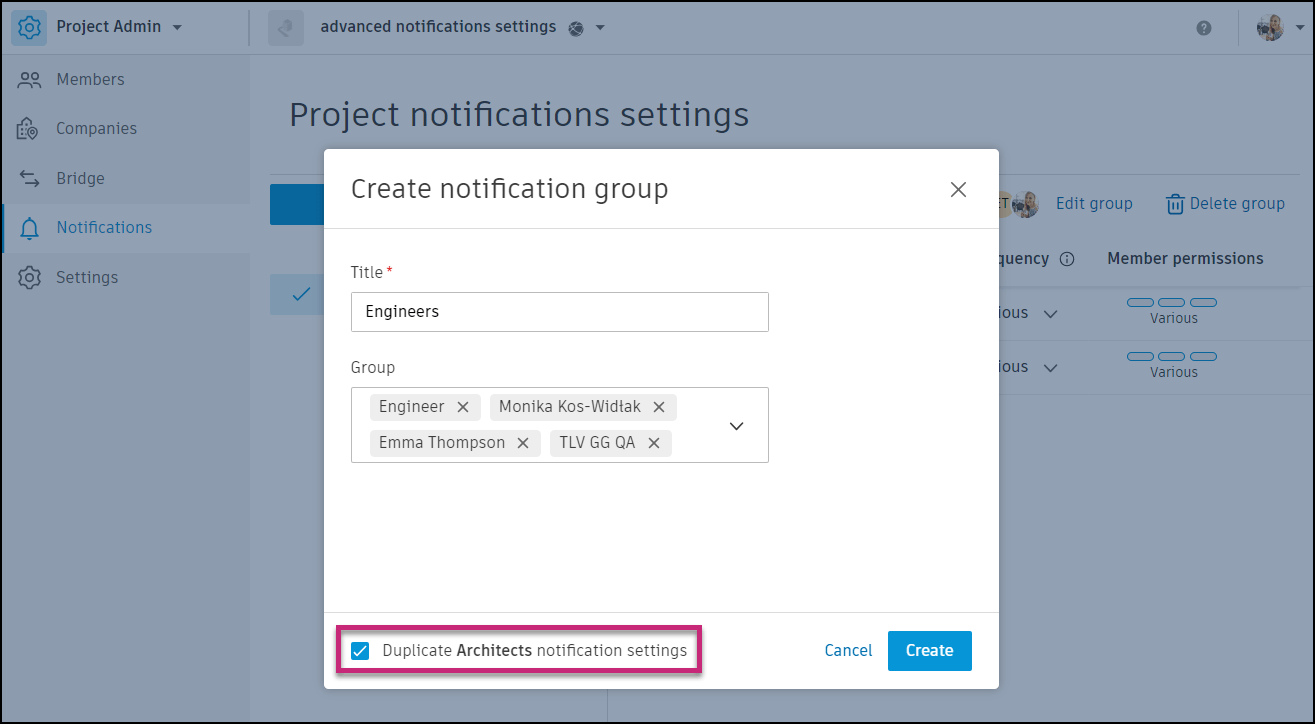Remove the Emma Thompson tag with its X

(523, 442)
